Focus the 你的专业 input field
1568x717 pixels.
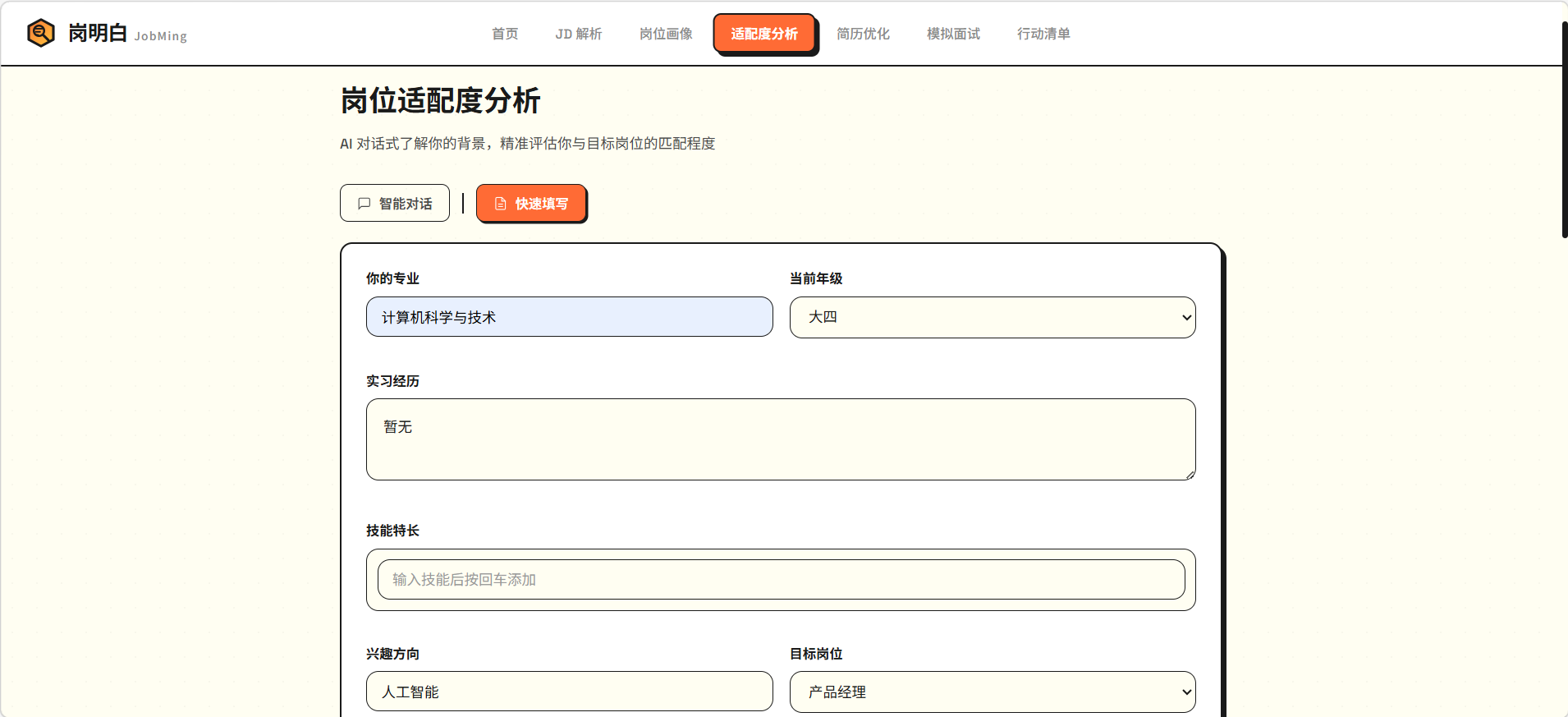point(569,317)
